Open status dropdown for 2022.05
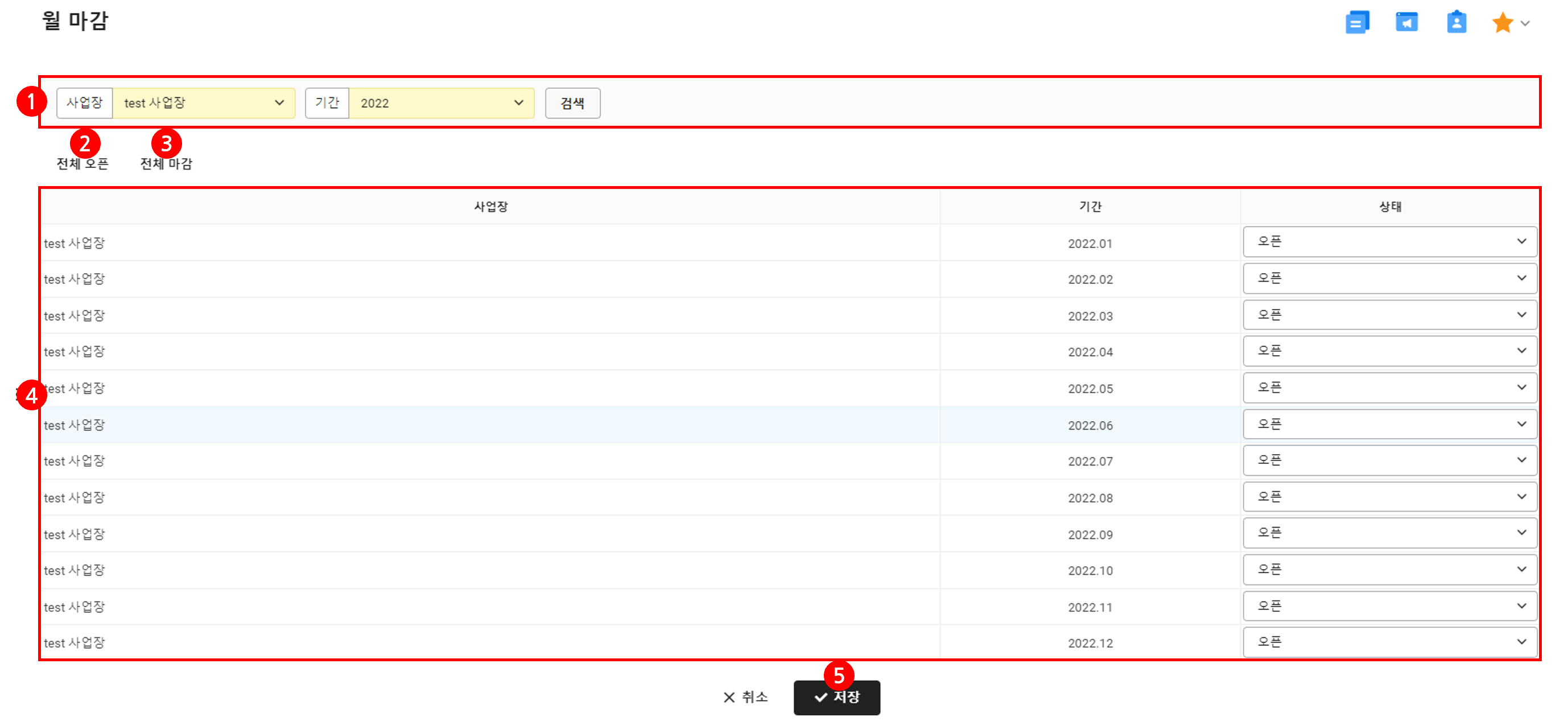1568x721 pixels. (x=1390, y=388)
